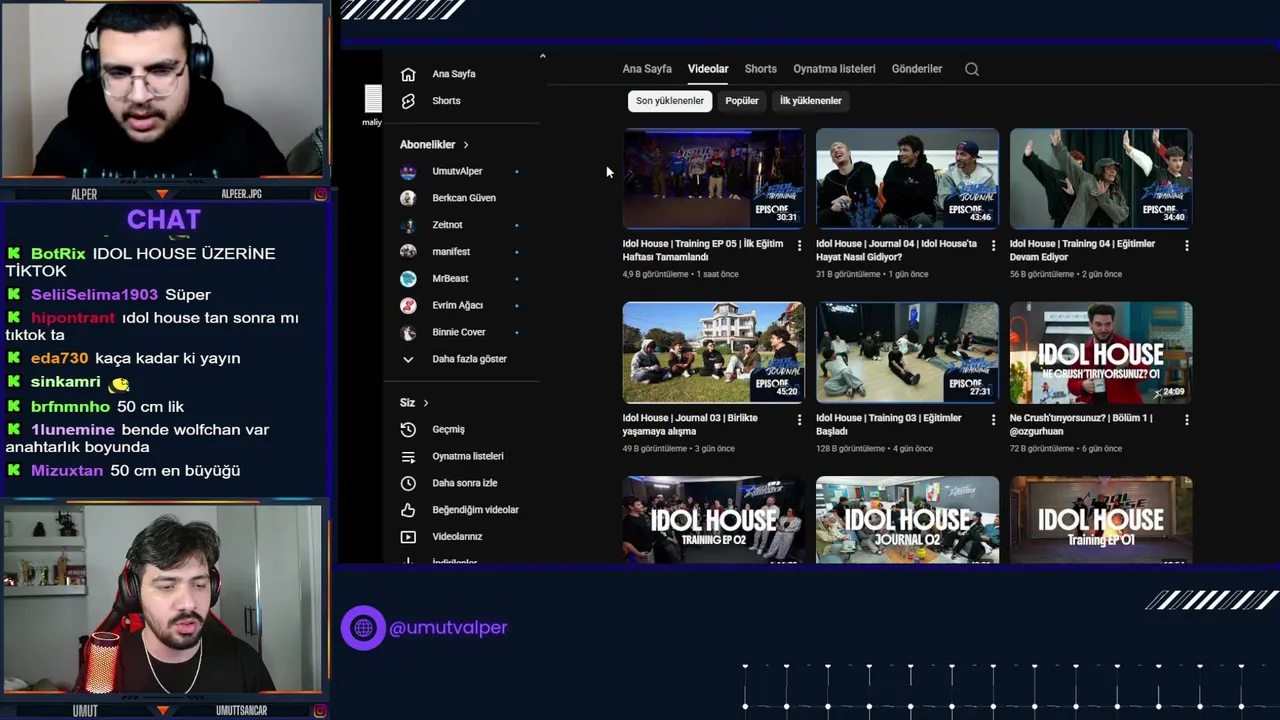Open Berkcan Güven channel avatar
Screen dimensions: 1280x720
[408, 198]
